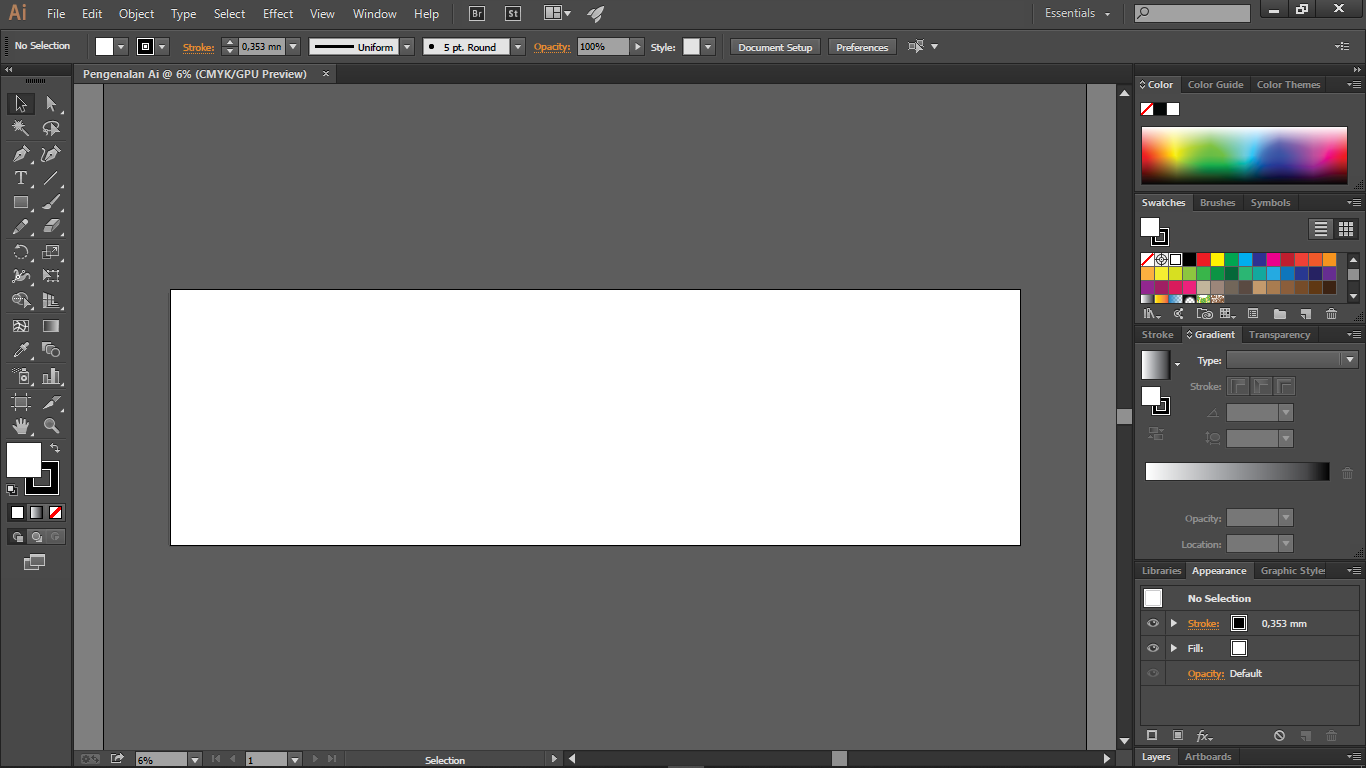Image resolution: width=1366 pixels, height=768 pixels.
Task: Set paint mode to None
Action: pyautogui.click(x=56, y=512)
